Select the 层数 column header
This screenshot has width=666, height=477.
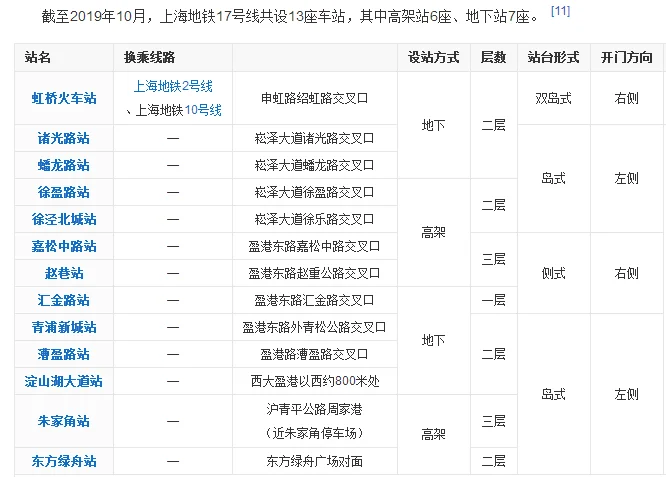click(494, 57)
